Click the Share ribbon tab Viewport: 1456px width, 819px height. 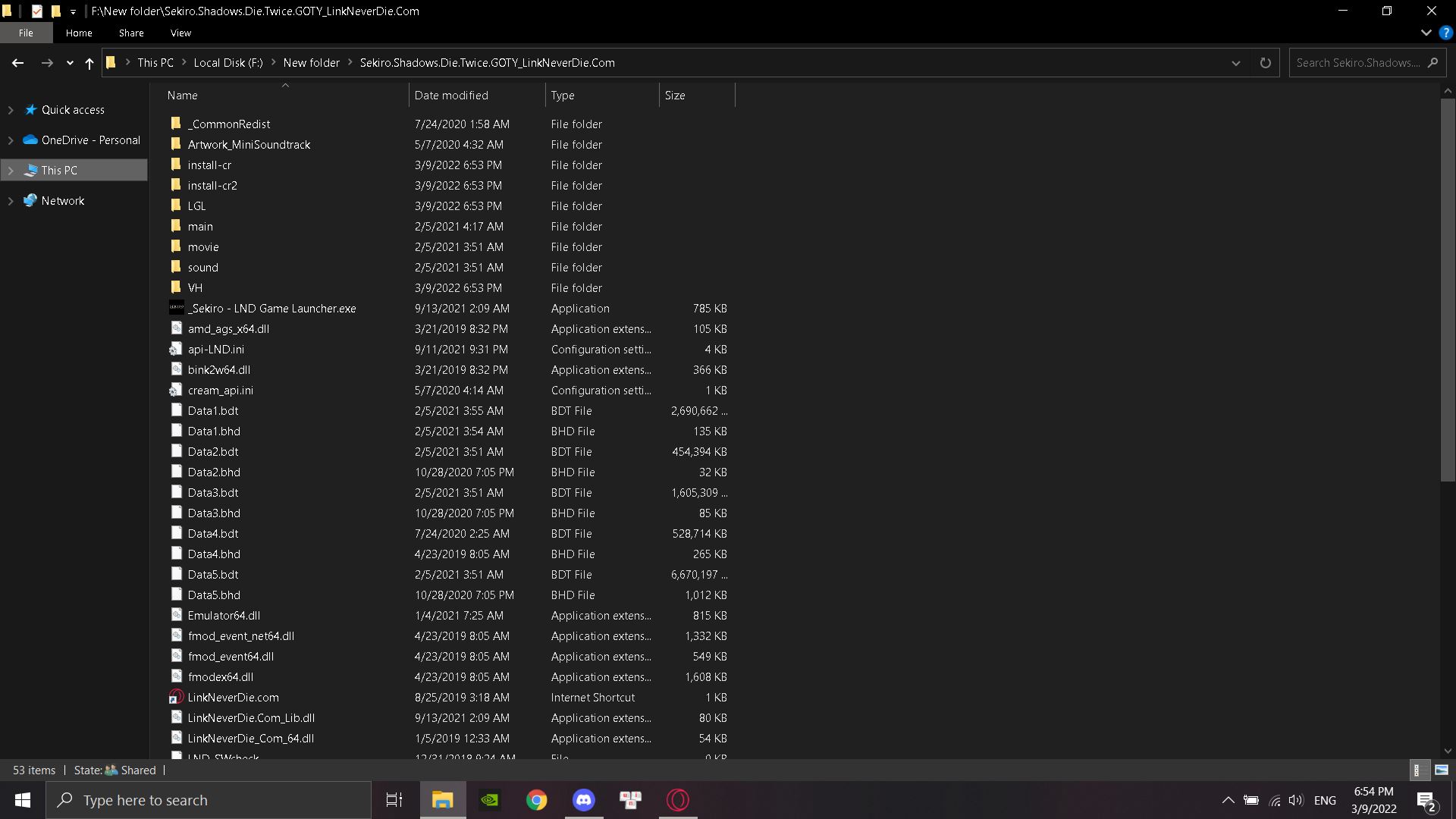[x=131, y=33]
